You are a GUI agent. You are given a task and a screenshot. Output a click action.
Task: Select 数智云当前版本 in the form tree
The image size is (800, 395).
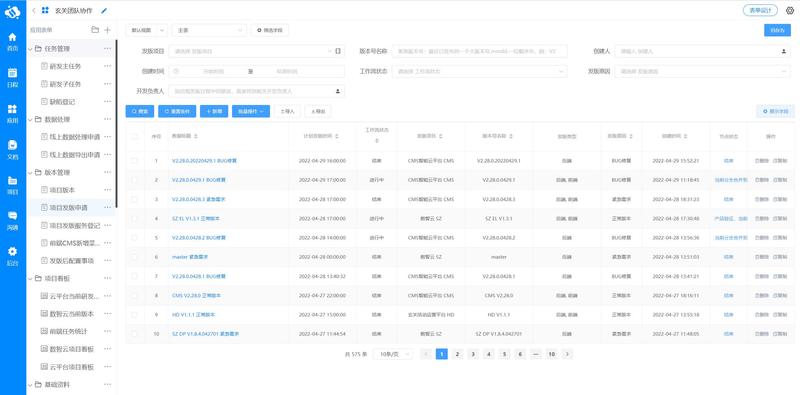point(71,314)
